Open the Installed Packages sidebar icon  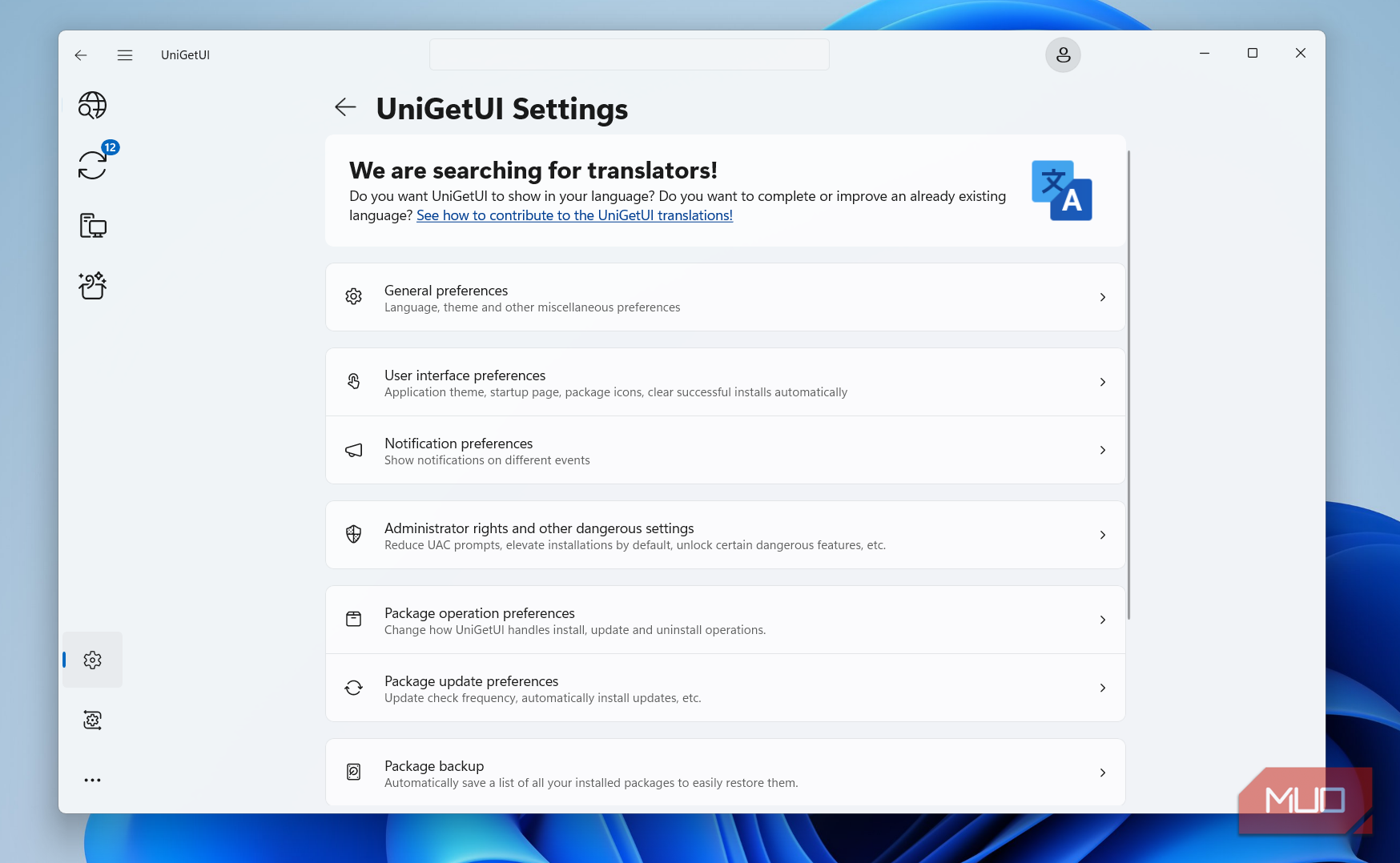pos(93,226)
